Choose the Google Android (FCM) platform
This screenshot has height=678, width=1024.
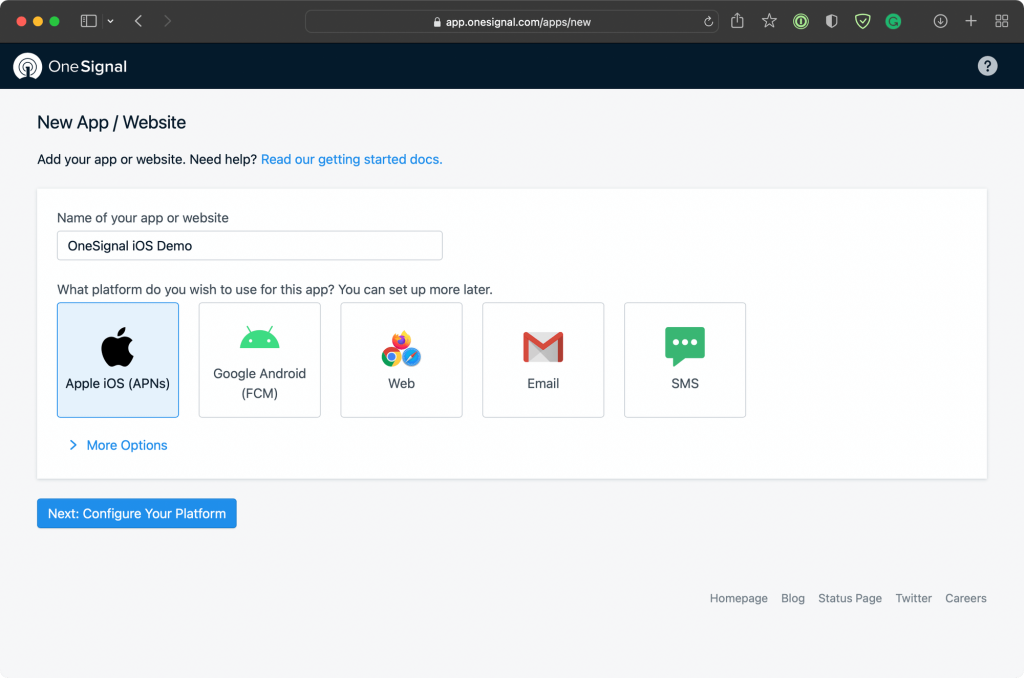(x=259, y=360)
